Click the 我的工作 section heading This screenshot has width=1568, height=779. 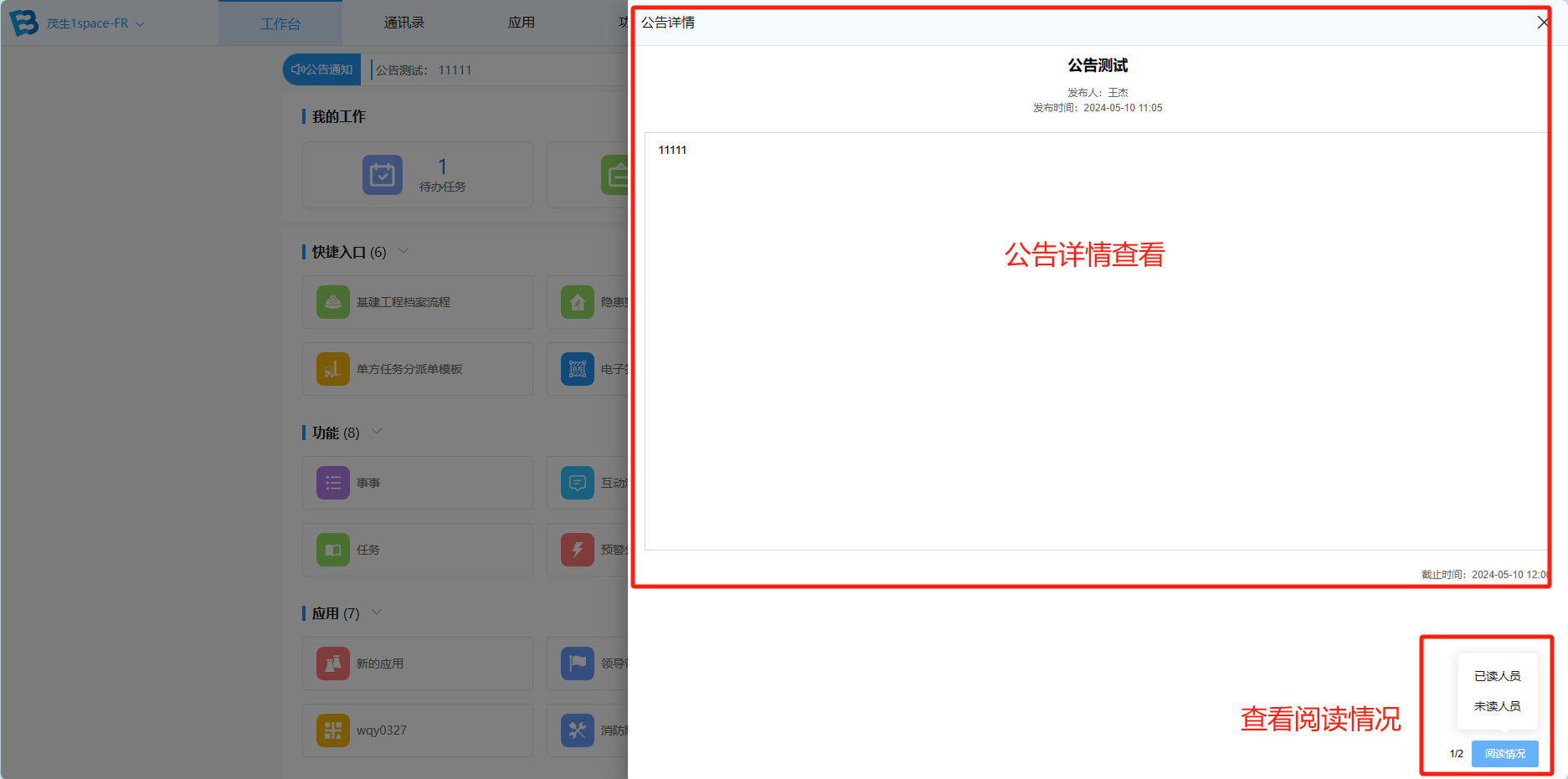[339, 116]
